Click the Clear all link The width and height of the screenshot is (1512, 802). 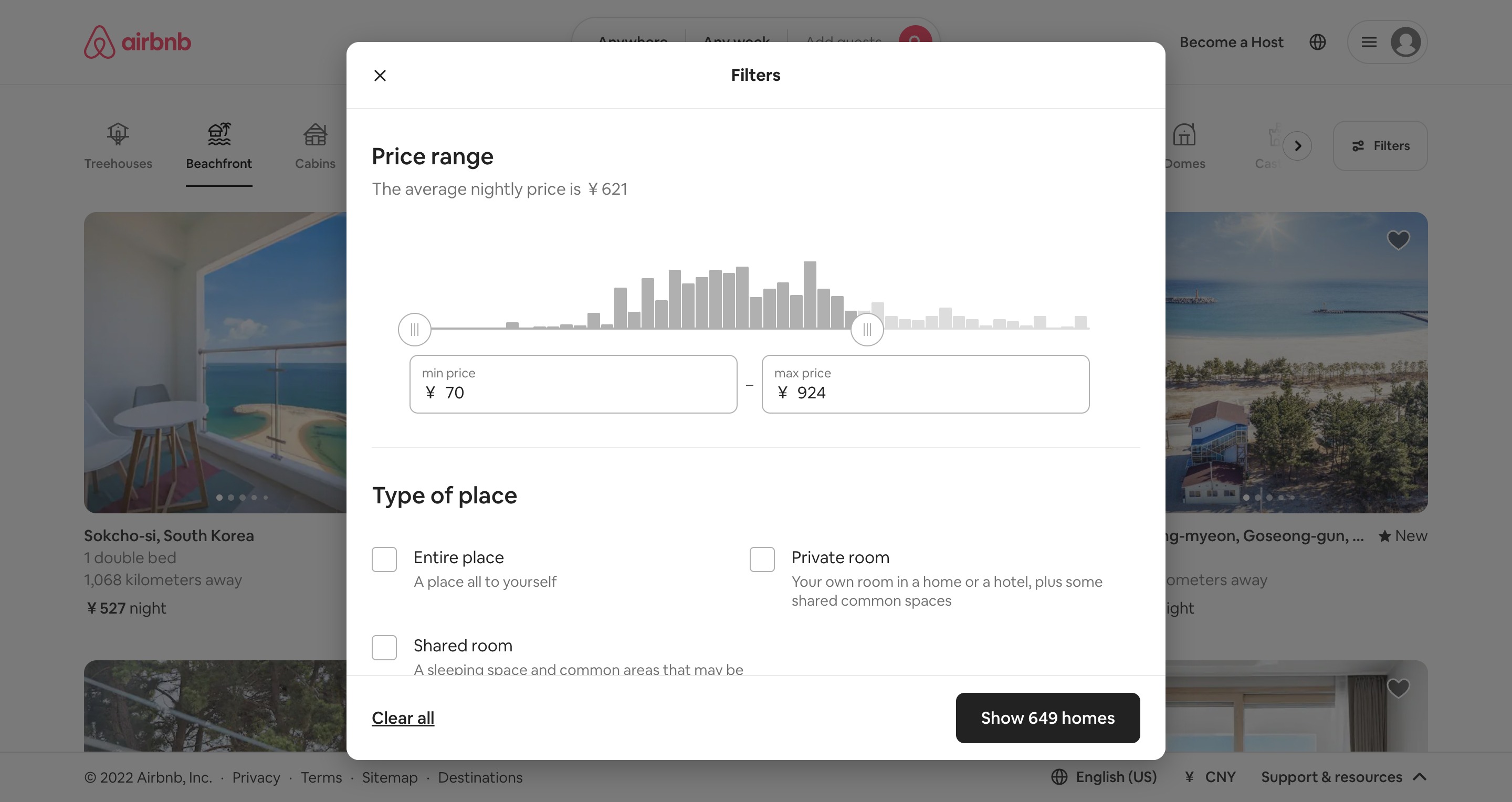click(x=403, y=717)
